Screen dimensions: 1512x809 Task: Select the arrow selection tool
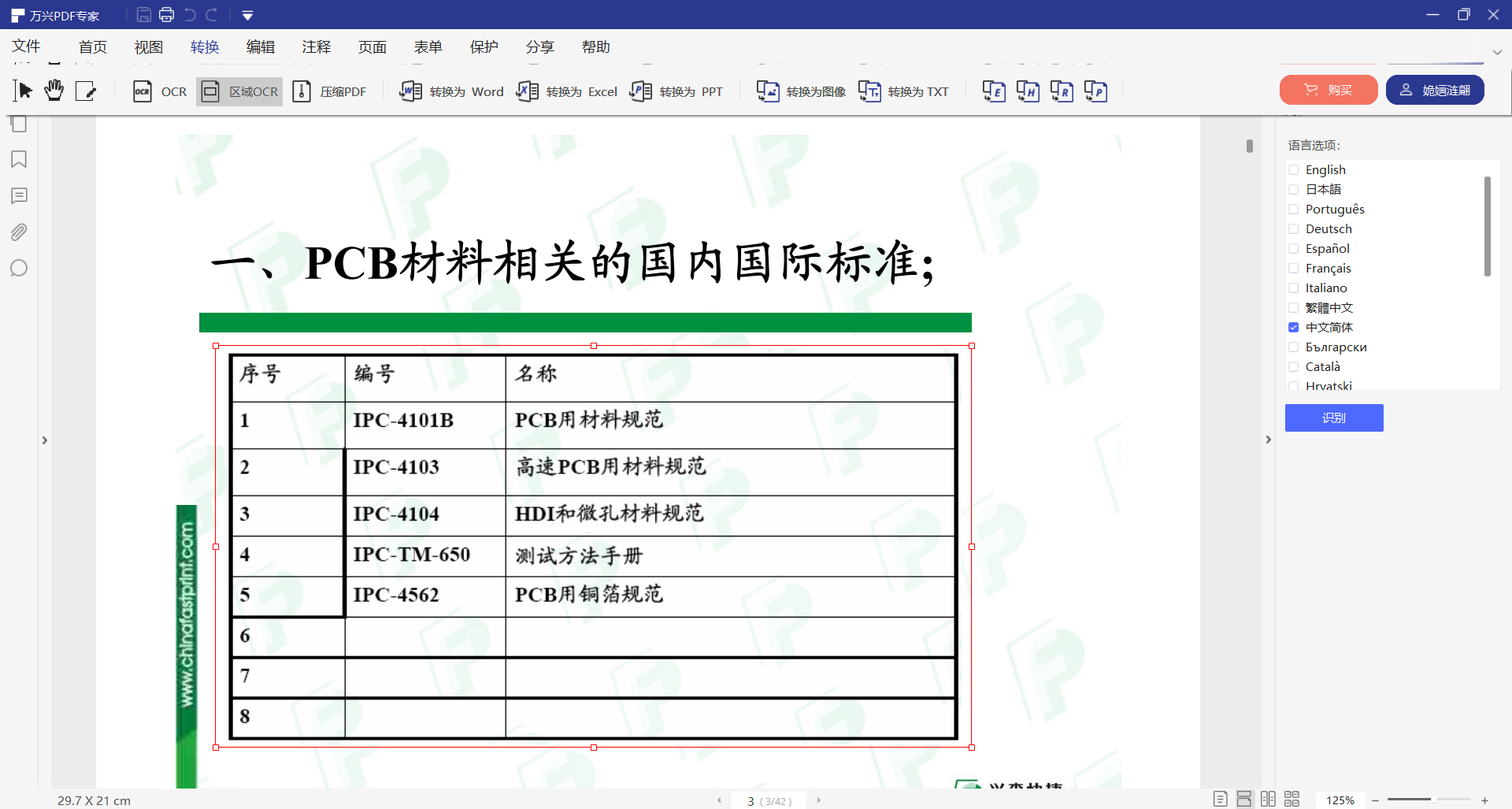23,91
